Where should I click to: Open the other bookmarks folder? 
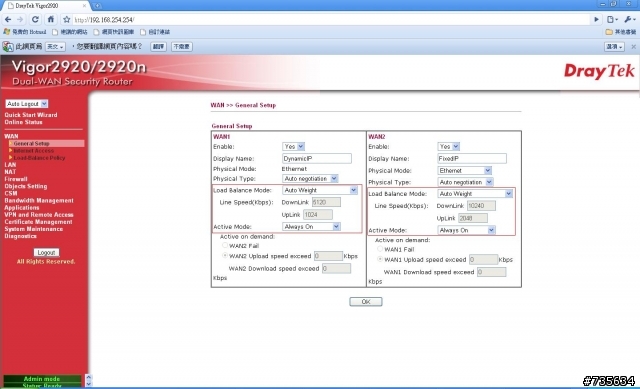click(x=620, y=32)
